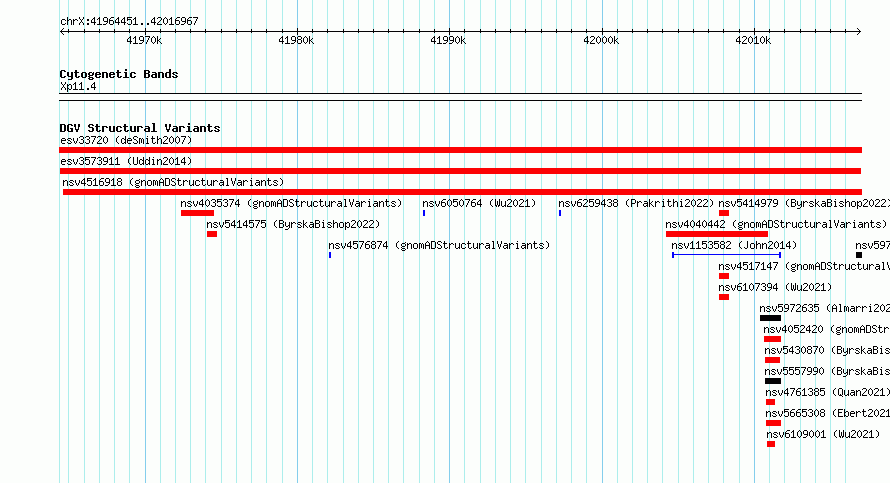Viewport: 890px width, 483px height.
Task: Click nsv4576874 (gnomADStructuralVariants) label
Action: pyautogui.click(x=439, y=245)
